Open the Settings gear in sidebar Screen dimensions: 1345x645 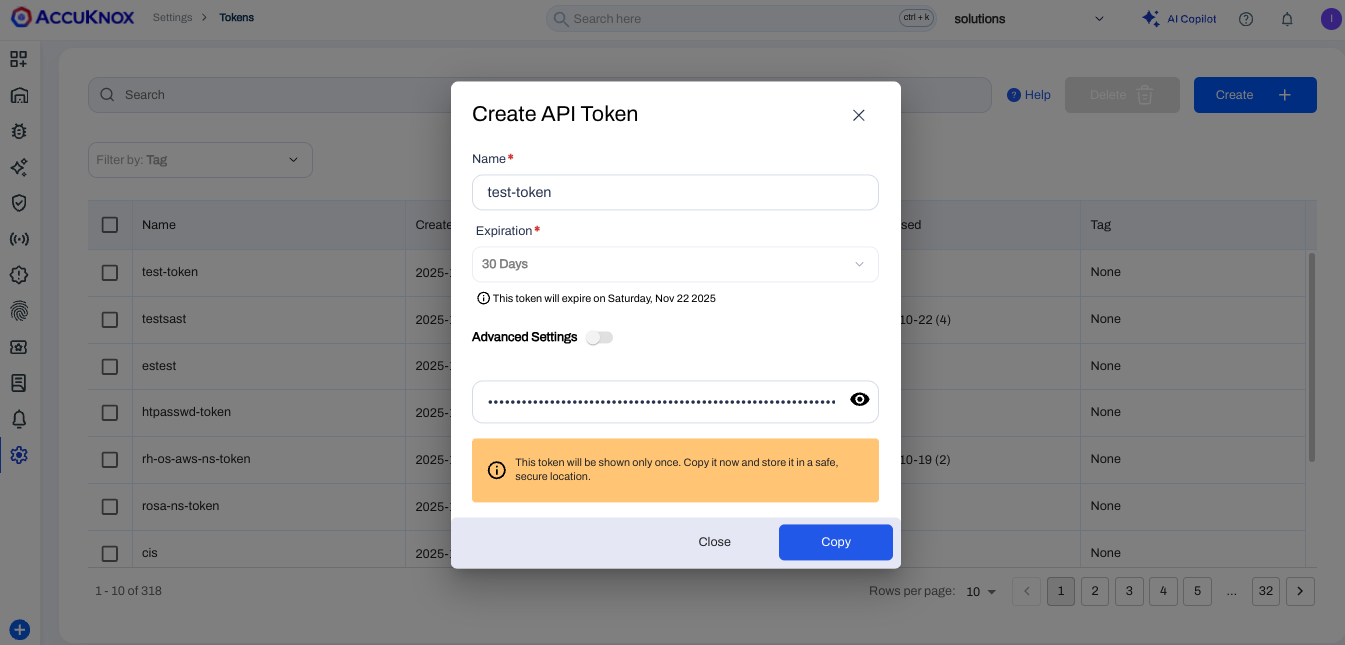19,455
